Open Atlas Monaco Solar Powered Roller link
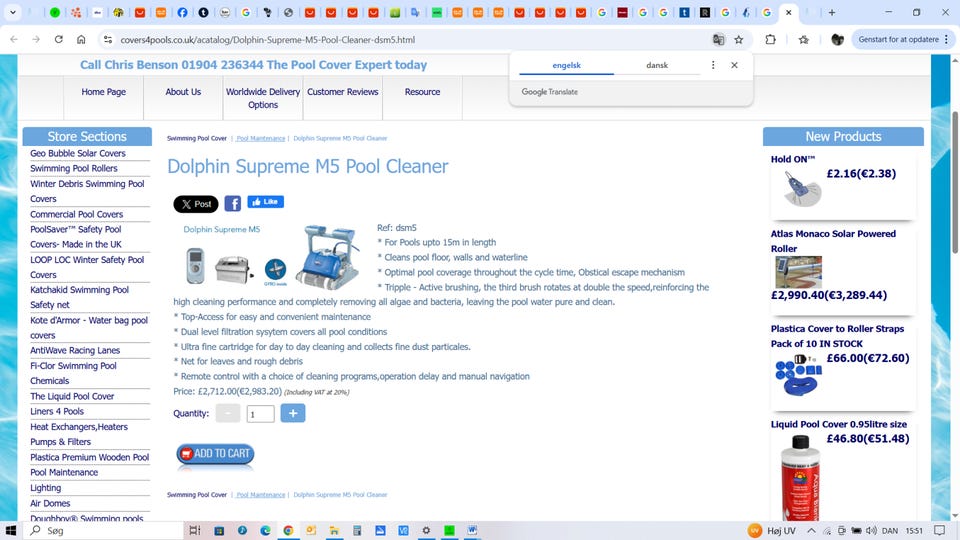Viewport: 960px width, 540px height. [x=833, y=241]
